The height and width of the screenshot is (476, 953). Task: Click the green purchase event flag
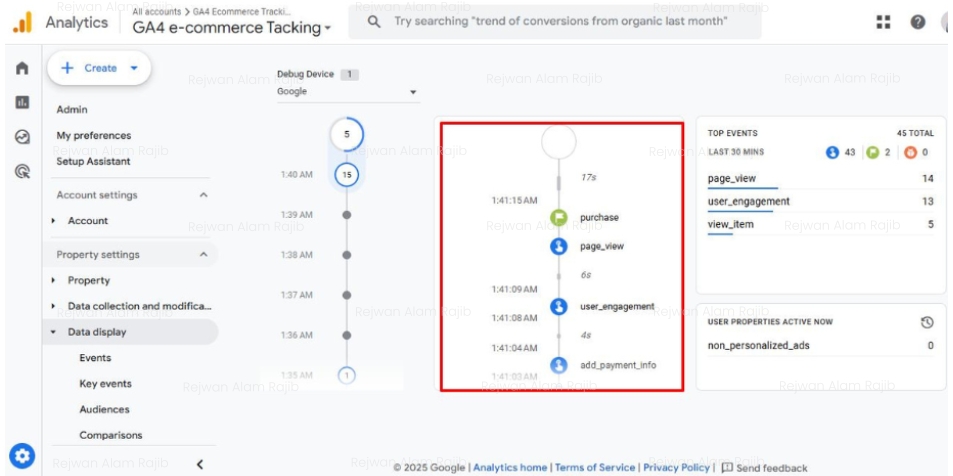(559, 217)
